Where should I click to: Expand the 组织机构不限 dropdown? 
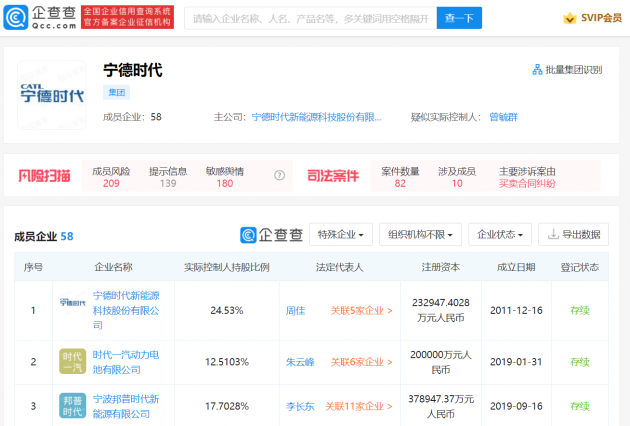(x=420, y=234)
